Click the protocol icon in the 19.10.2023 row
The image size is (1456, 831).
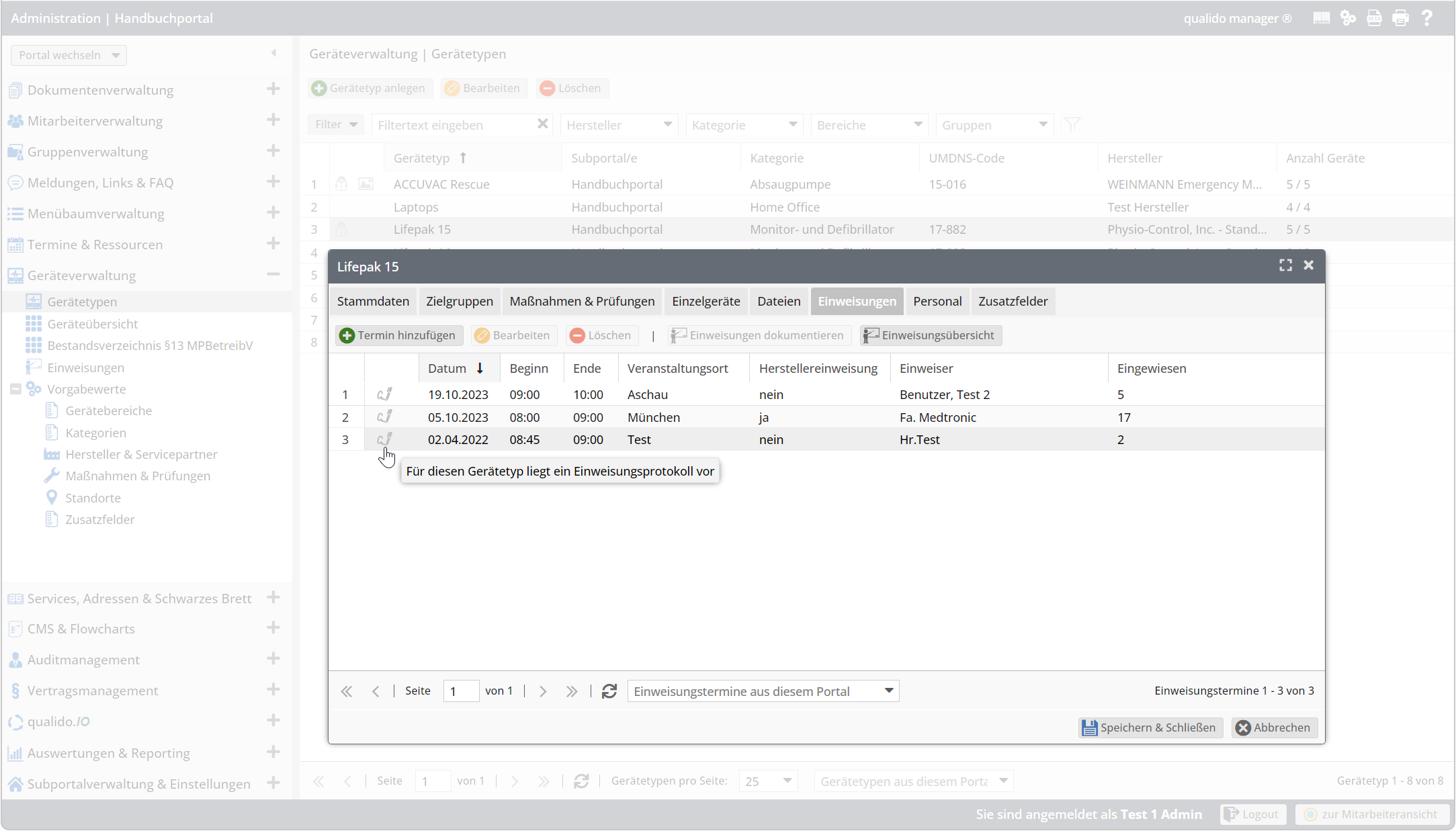coord(384,394)
